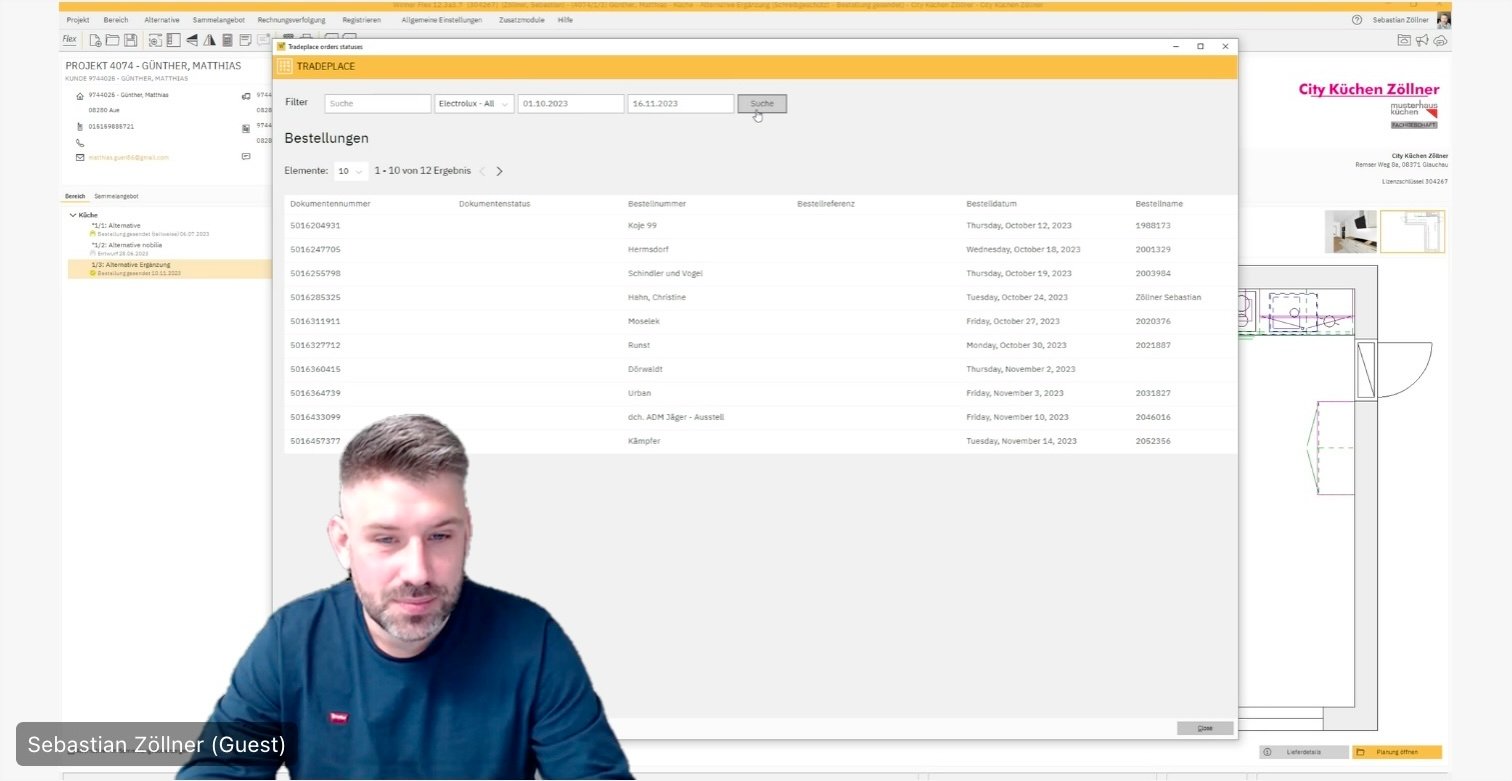Image resolution: width=1512 pixels, height=781 pixels.
Task: Go to next results page with right arrow
Action: pos(500,170)
